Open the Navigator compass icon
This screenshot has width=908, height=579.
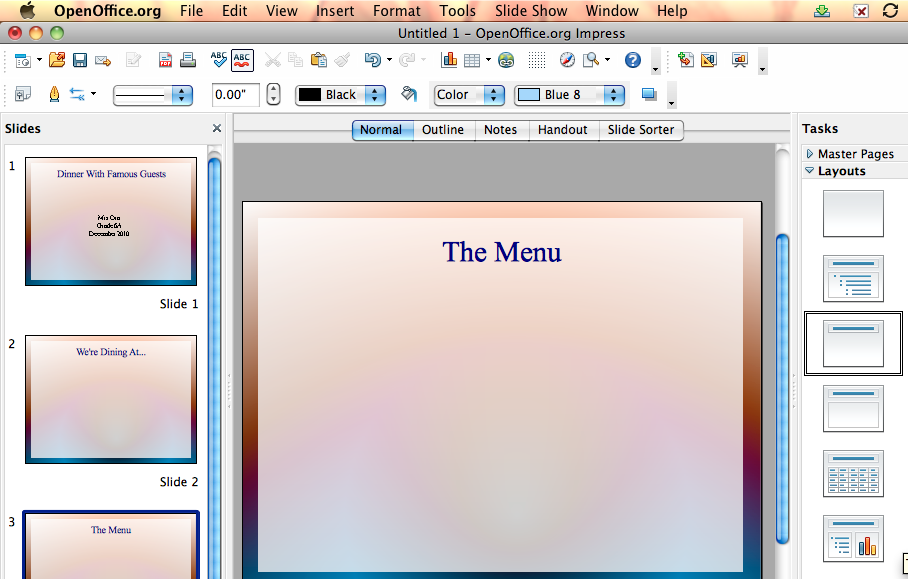pos(568,60)
